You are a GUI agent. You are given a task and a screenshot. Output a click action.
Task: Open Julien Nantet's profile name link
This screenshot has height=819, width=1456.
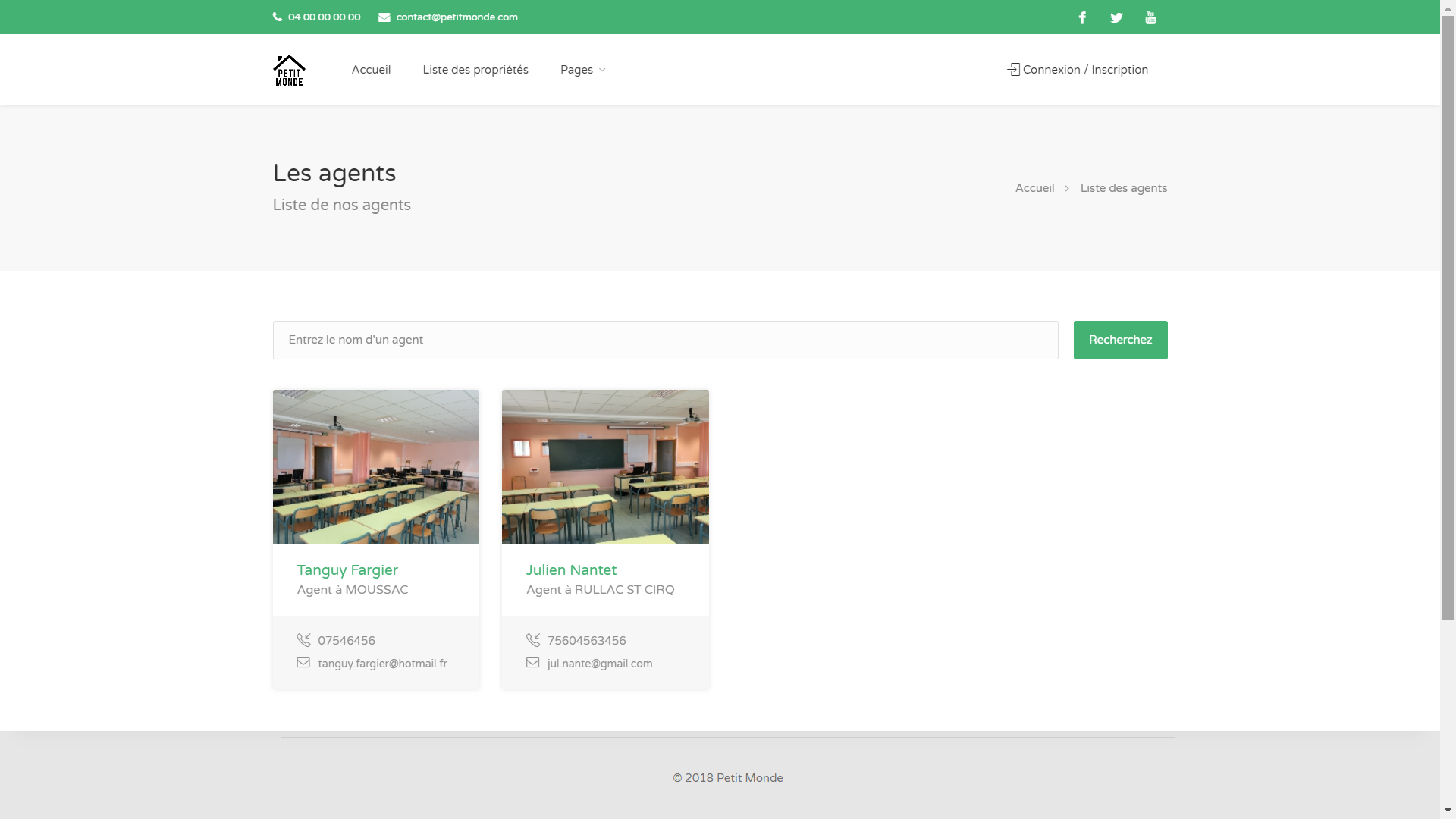571,570
